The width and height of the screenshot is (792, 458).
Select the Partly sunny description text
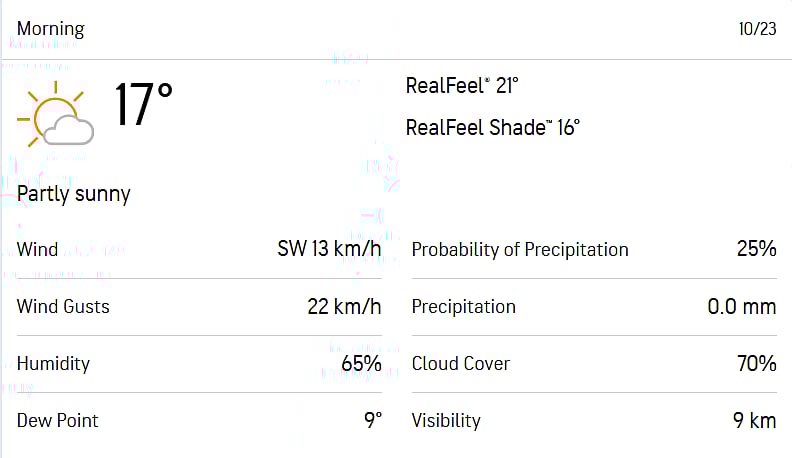(x=74, y=194)
